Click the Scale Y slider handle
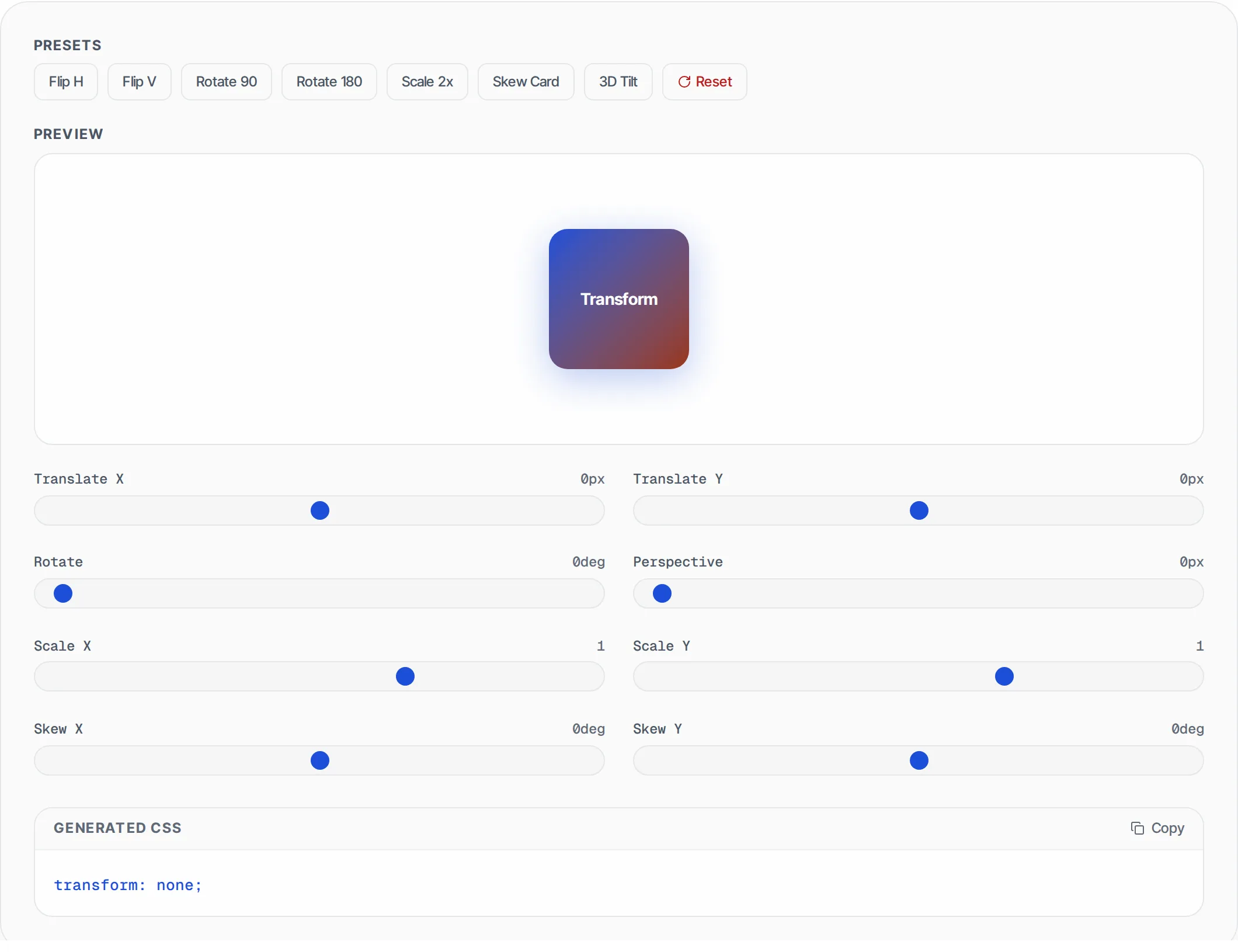The width and height of the screenshot is (1238, 952). (x=1004, y=676)
